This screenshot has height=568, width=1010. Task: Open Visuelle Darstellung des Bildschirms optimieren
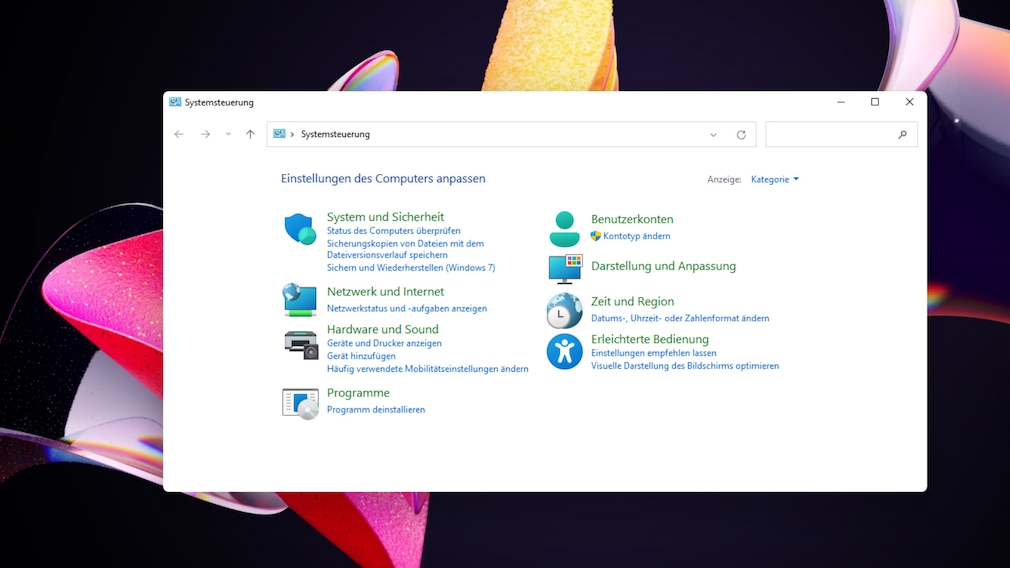coord(685,366)
